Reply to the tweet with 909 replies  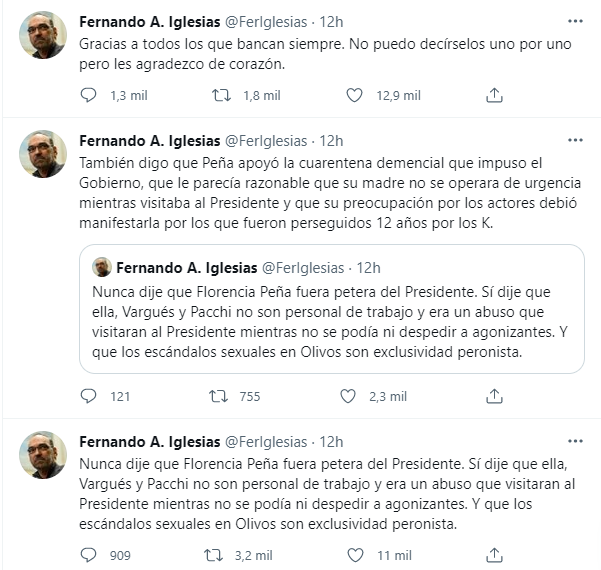pyautogui.click(x=88, y=555)
